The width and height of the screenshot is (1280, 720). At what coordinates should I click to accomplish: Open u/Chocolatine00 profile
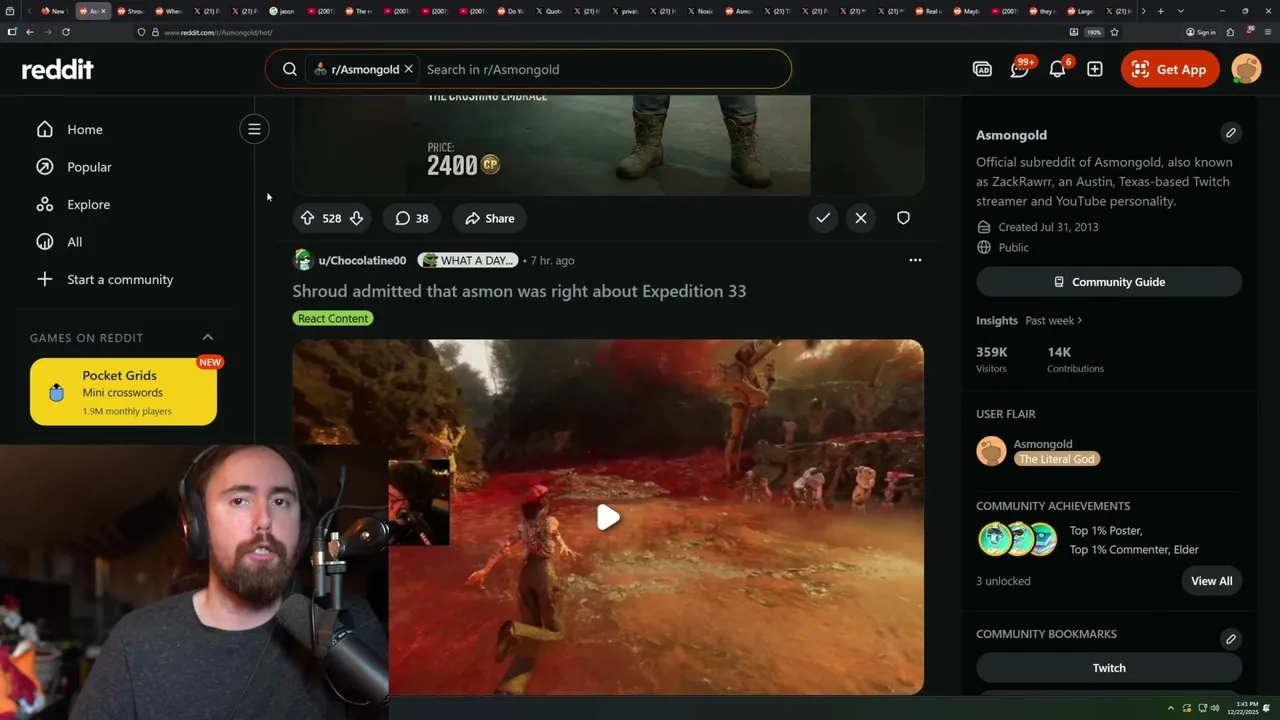click(x=362, y=260)
